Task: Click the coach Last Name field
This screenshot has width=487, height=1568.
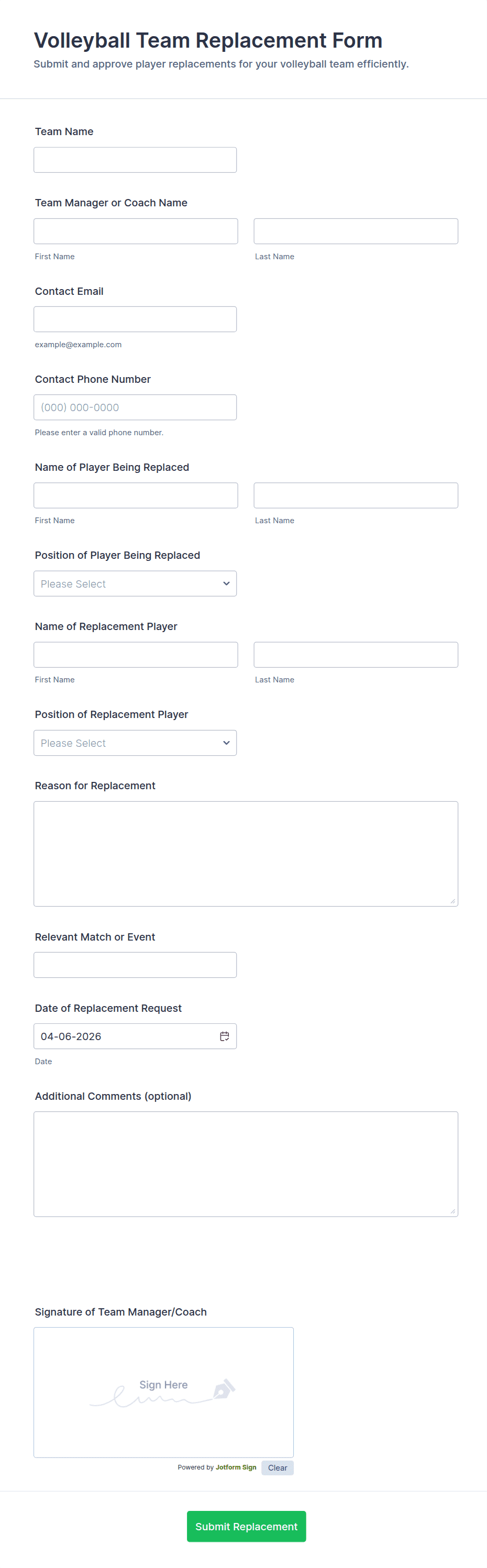Action: click(x=356, y=231)
